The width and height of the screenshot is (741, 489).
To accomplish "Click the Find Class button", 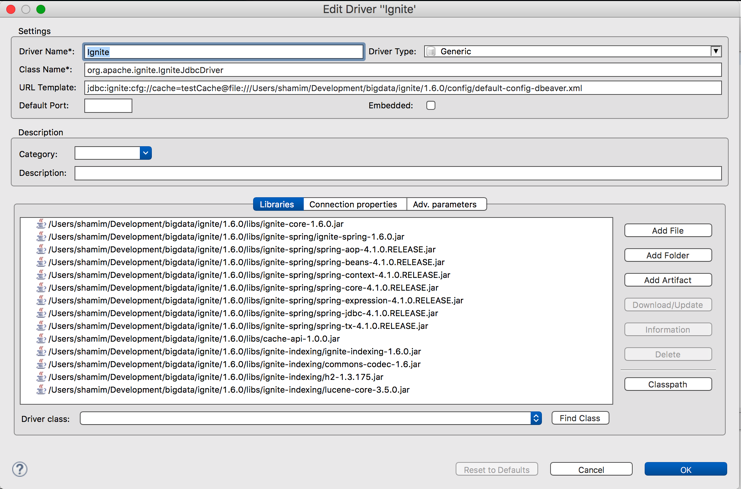I will 580,418.
